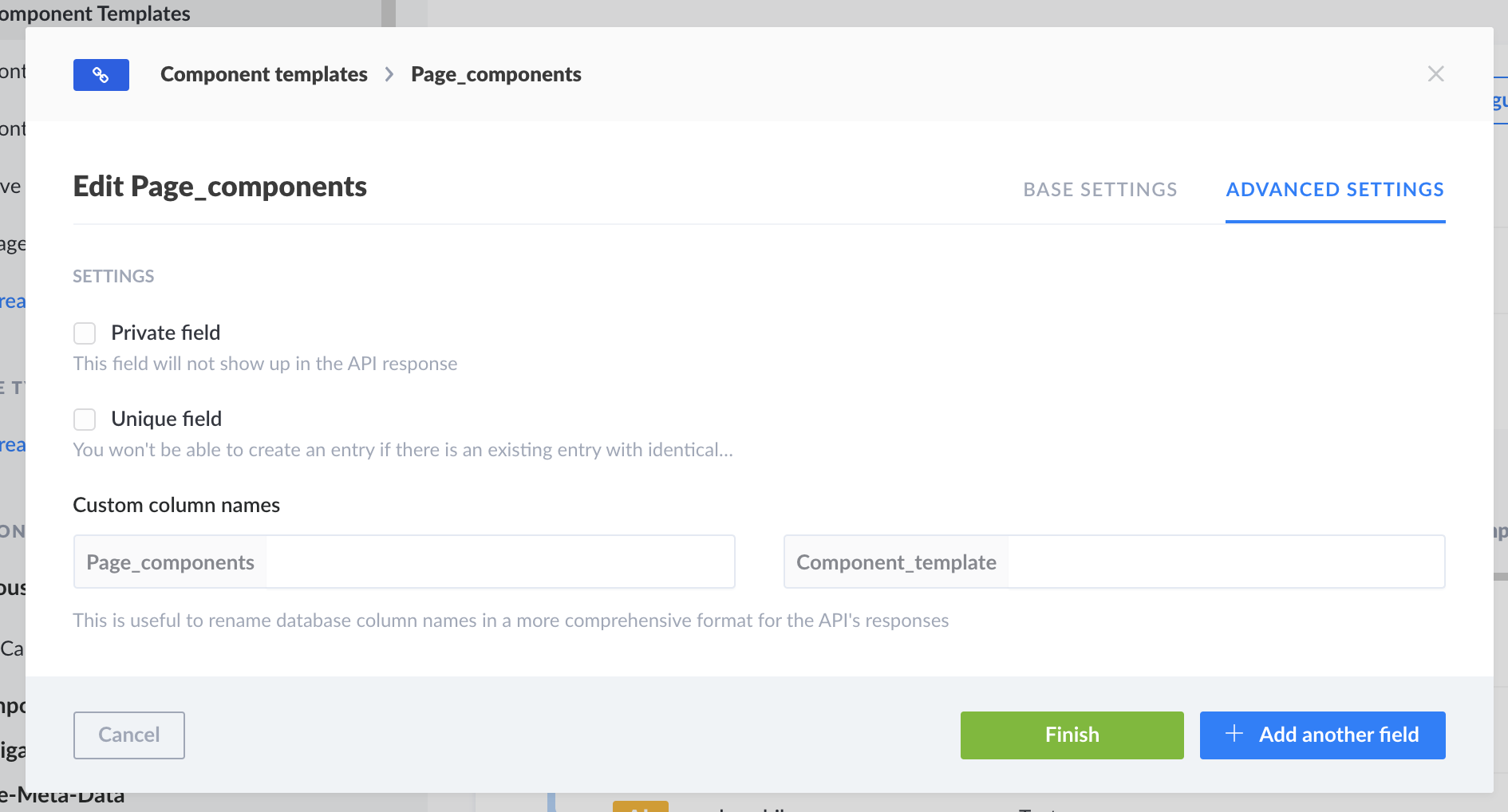Image resolution: width=1508 pixels, height=812 pixels.
Task: Cancel editing the Page_components field
Action: 128,735
